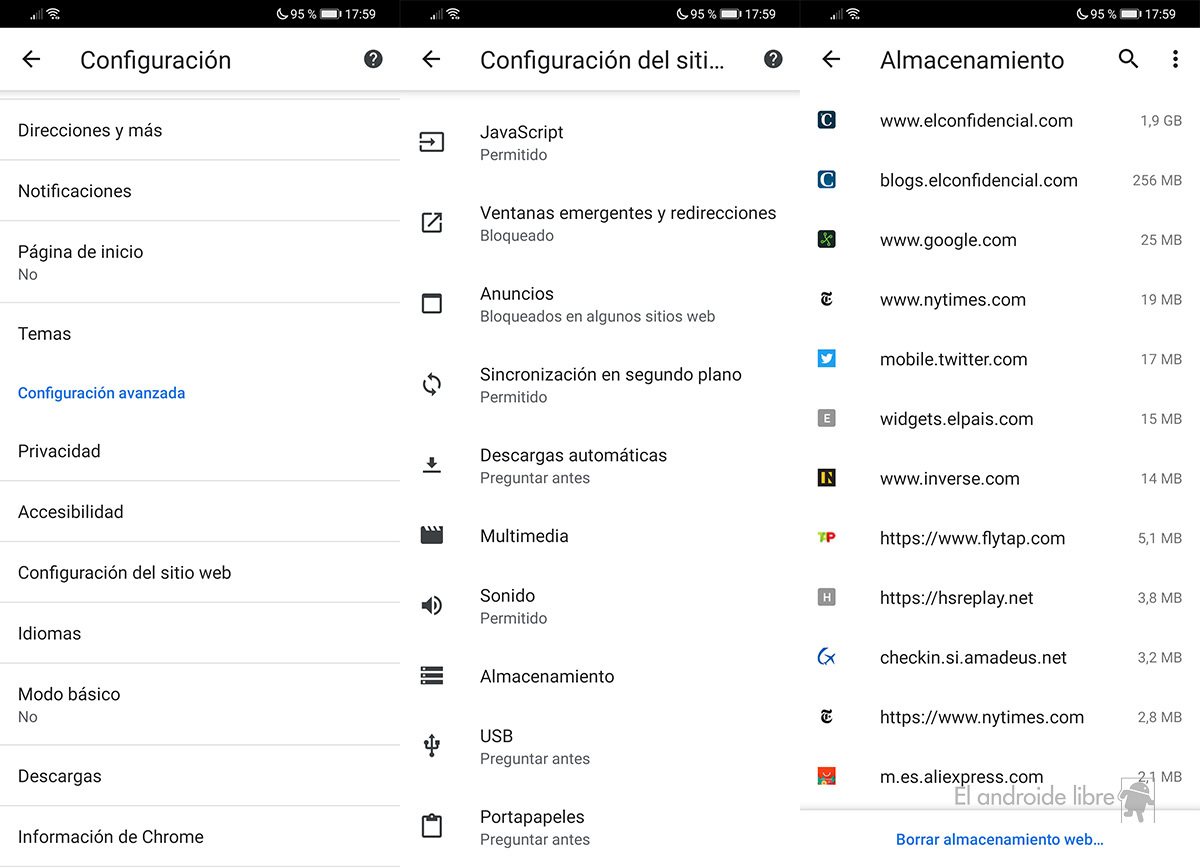Select the www.inverse.com storage row
Screen dimensions: 1200x867
(x=950, y=479)
